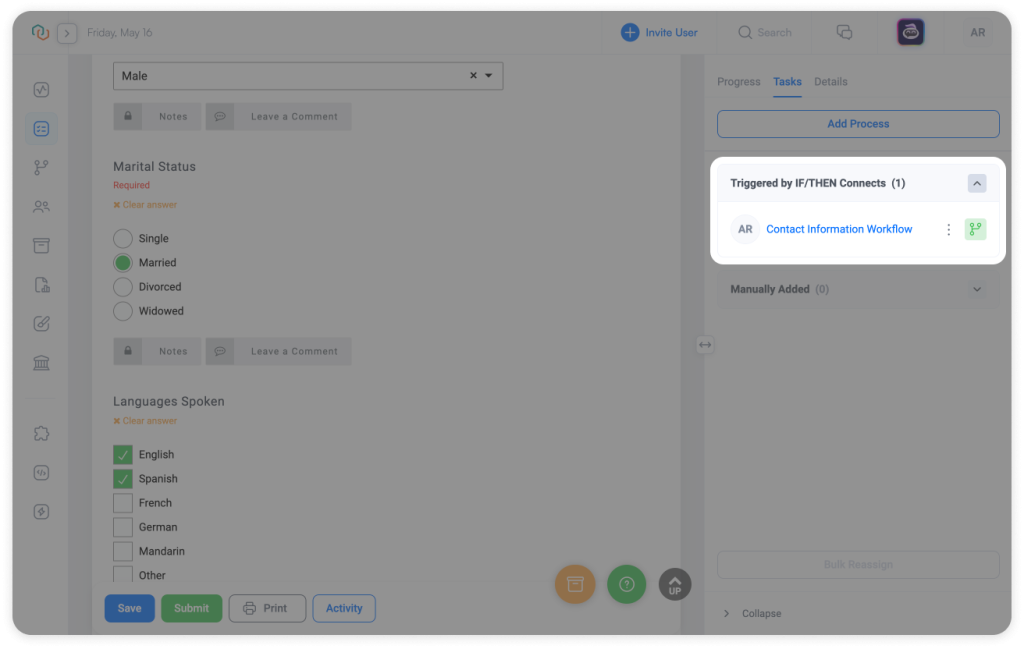Image resolution: width=1024 pixels, height=649 pixels.
Task: Open the activity pulse icon in sidebar
Action: (x=41, y=89)
